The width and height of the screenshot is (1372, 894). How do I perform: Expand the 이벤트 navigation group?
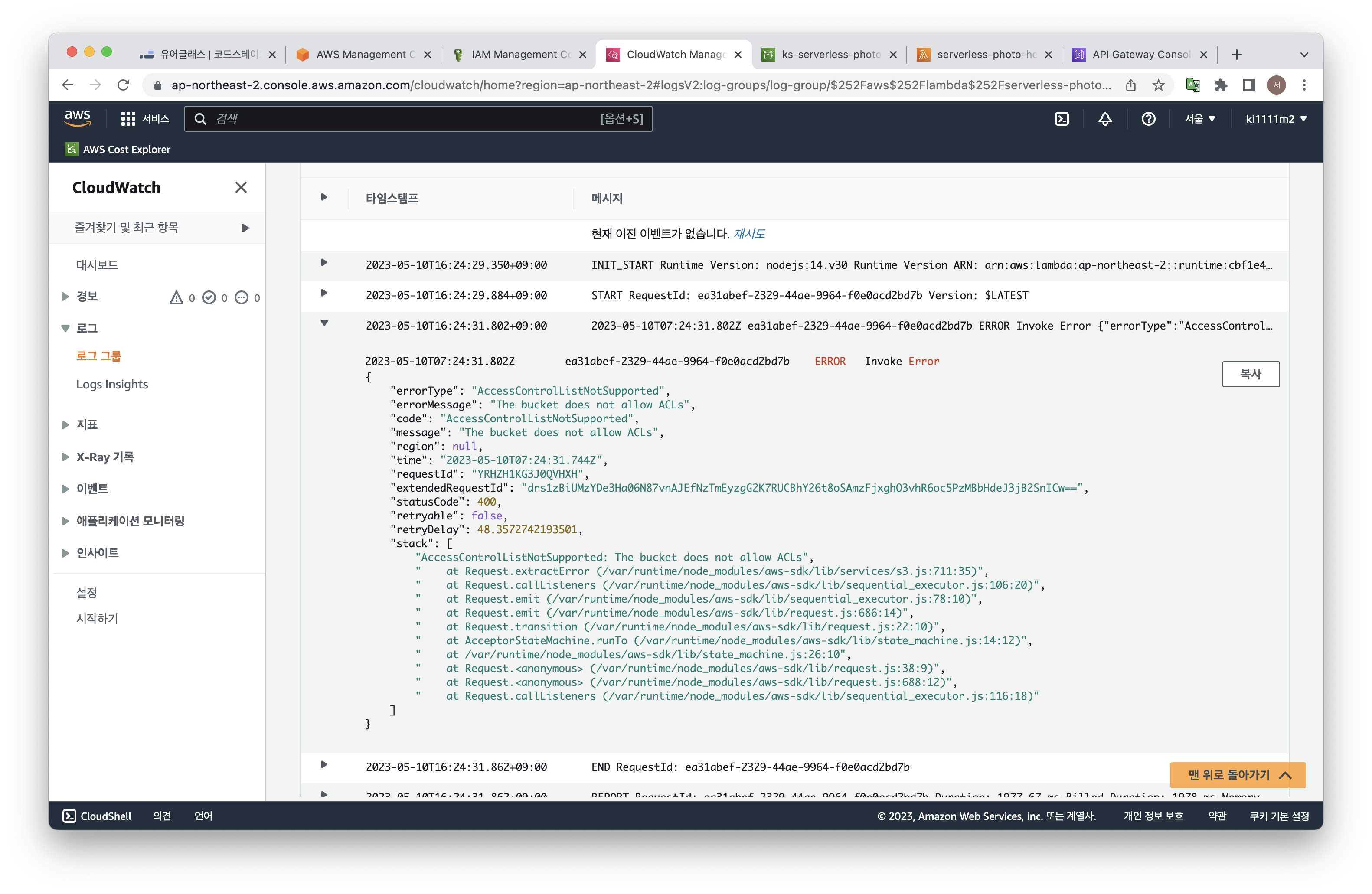(65, 489)
